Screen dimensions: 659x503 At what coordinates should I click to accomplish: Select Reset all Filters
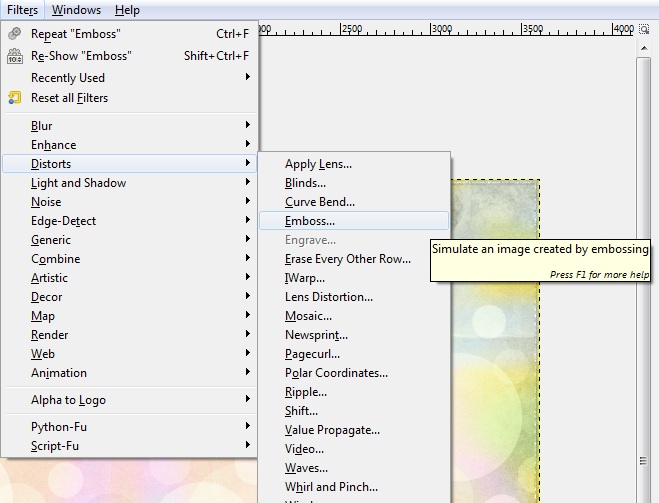129,98
